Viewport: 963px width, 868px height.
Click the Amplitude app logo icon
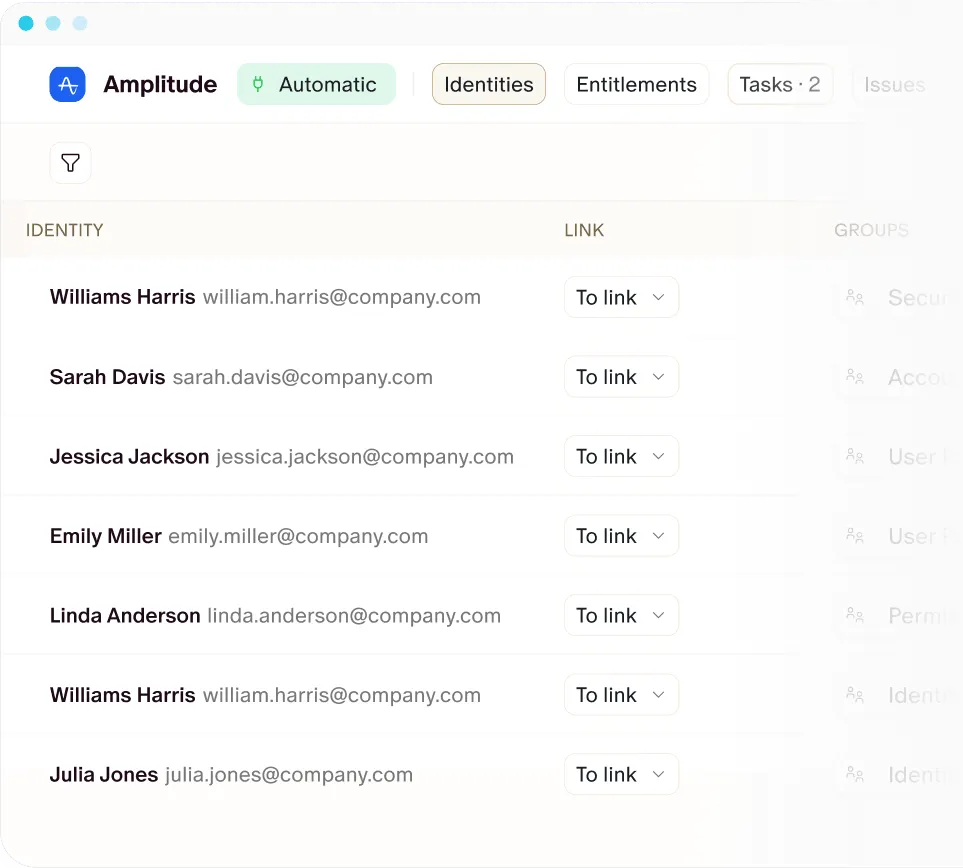(x=68, y=84)
